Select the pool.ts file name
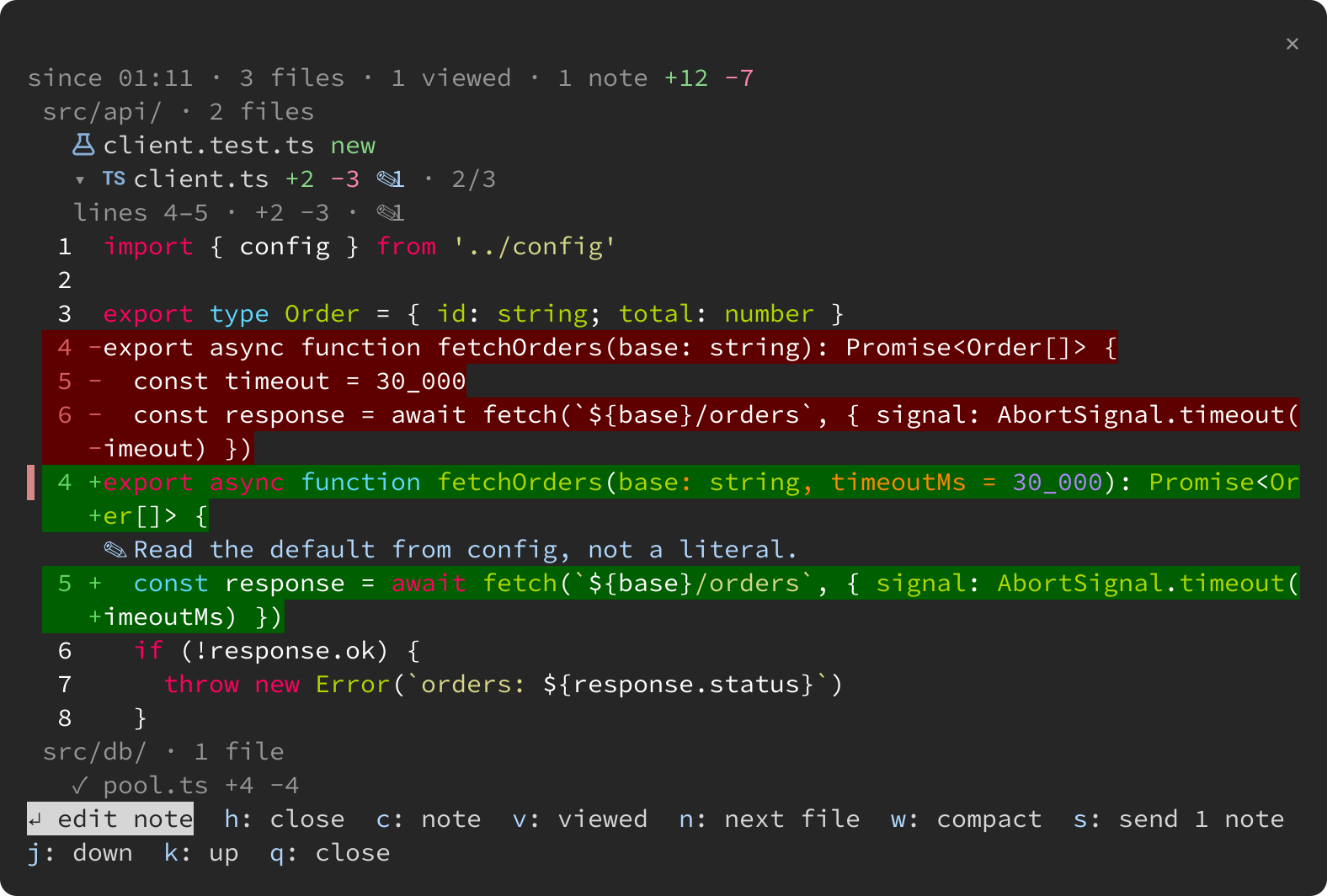This screenshot has width=1327, height=896. [x=156, y=785]
